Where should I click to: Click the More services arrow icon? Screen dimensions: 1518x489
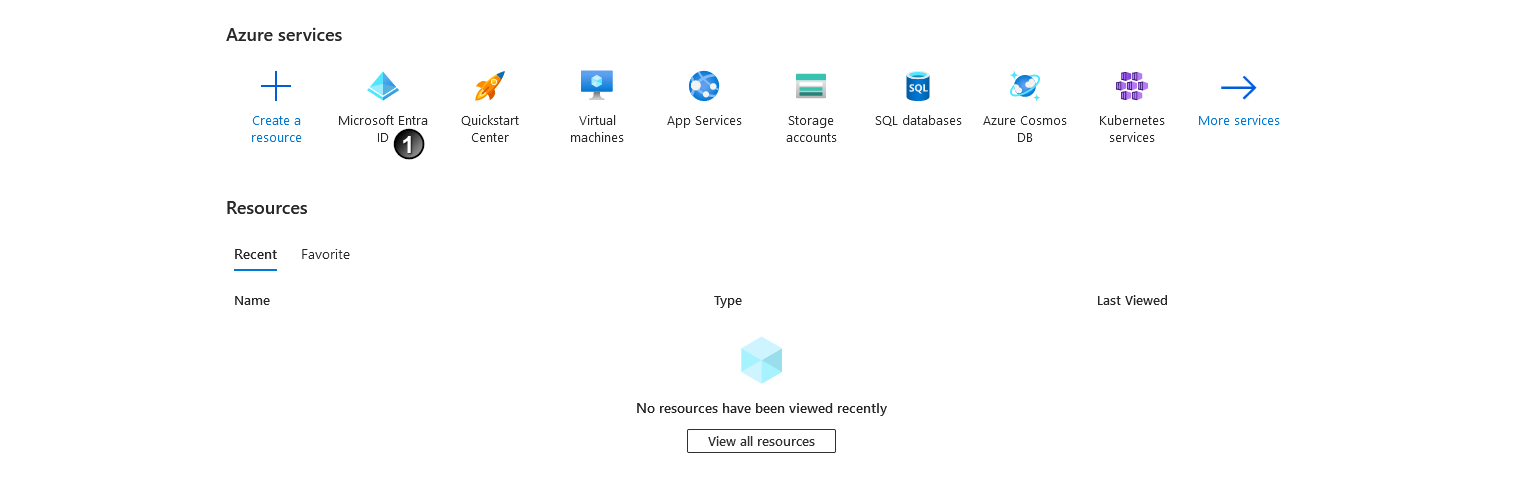tap(1239, 88)
